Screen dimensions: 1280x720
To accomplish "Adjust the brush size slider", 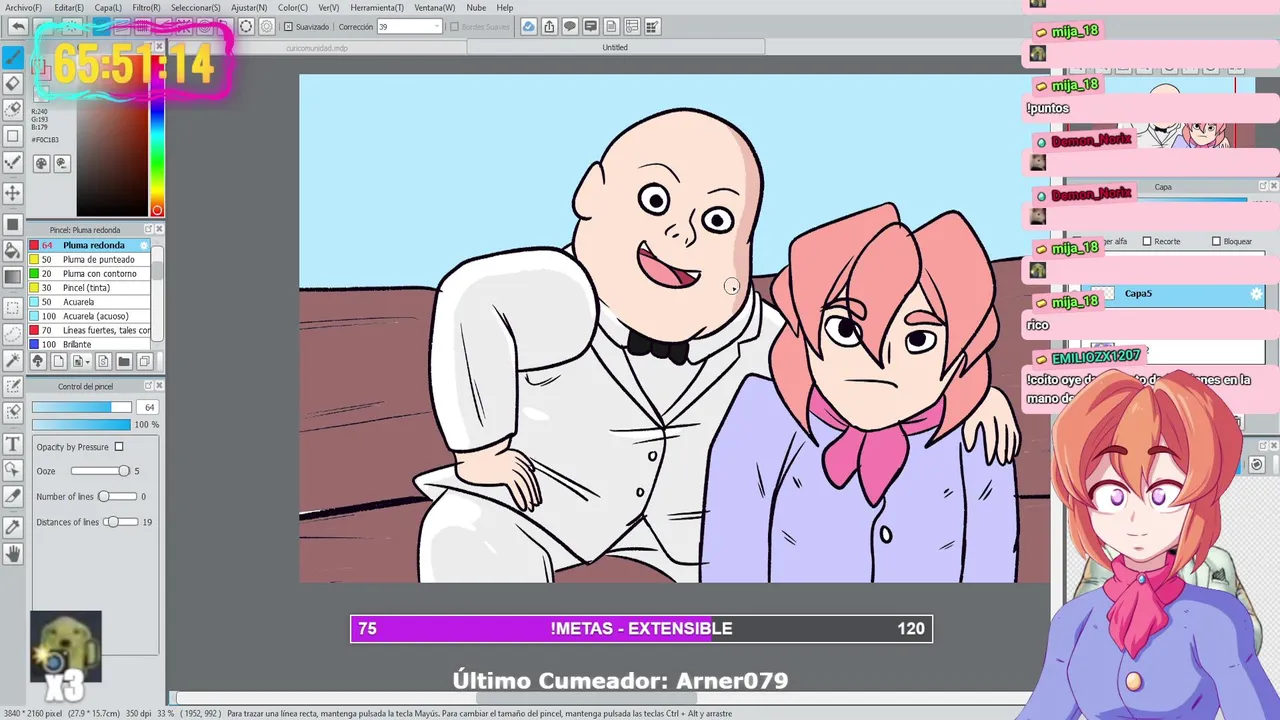I will click(x=81, y=407).
